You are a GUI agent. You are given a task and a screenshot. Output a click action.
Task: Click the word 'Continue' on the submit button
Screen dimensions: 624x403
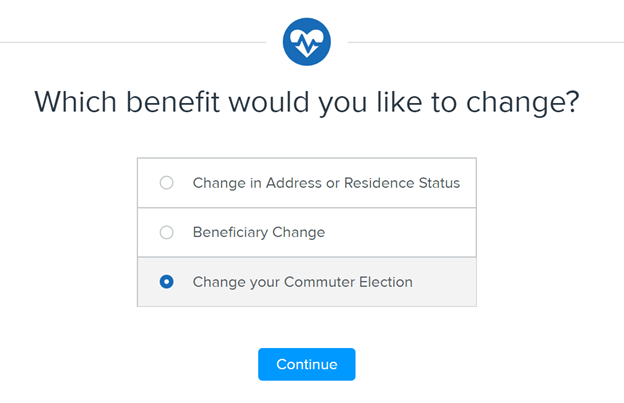pyautogui.click(x=306, y=365)
